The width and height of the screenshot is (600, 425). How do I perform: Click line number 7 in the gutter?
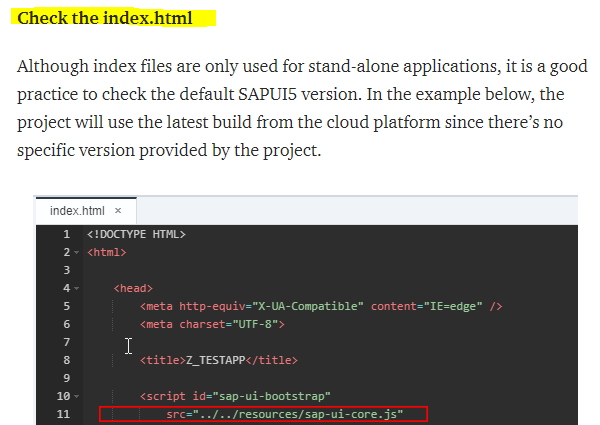coord(67,342)
